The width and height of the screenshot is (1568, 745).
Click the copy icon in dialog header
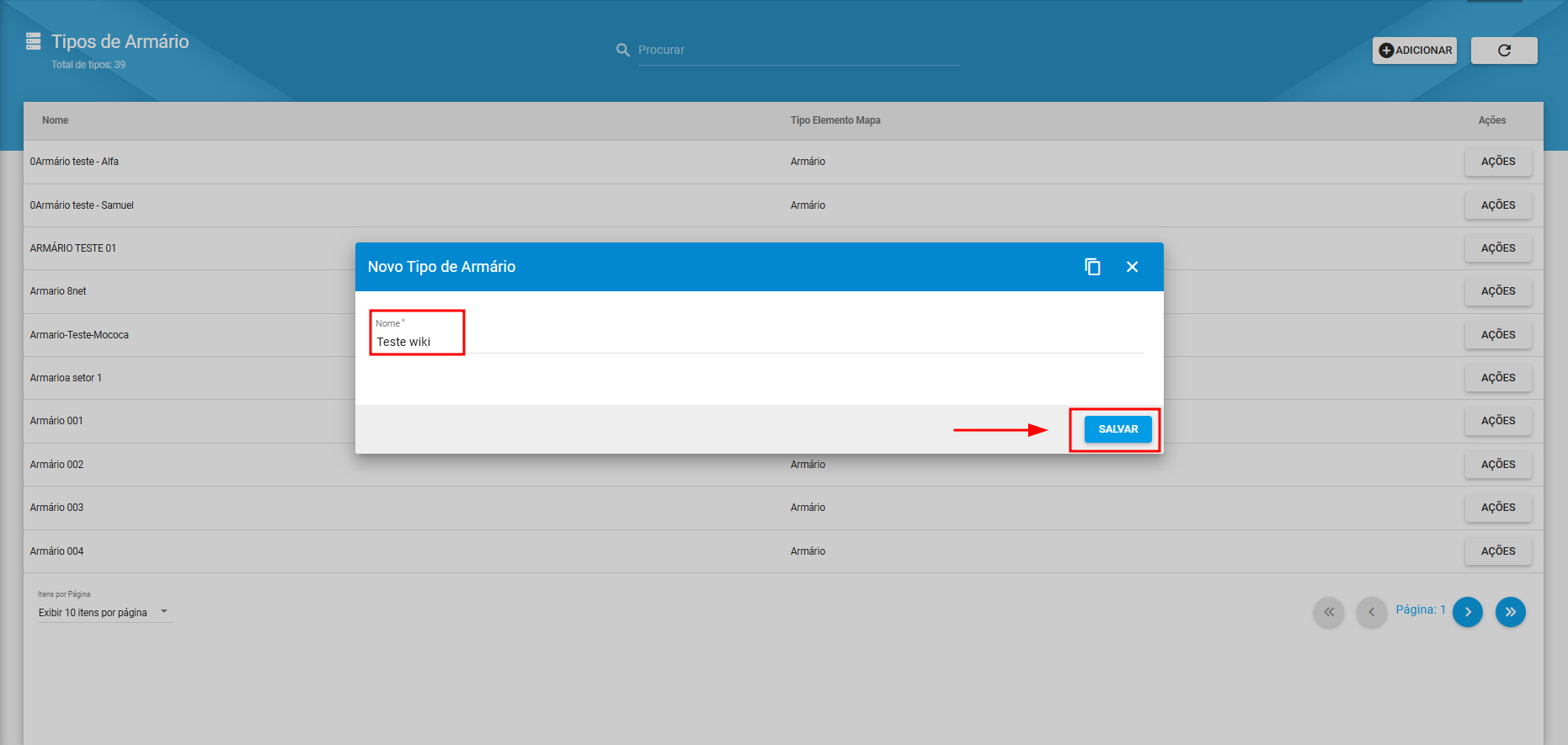click(1092, 267)
